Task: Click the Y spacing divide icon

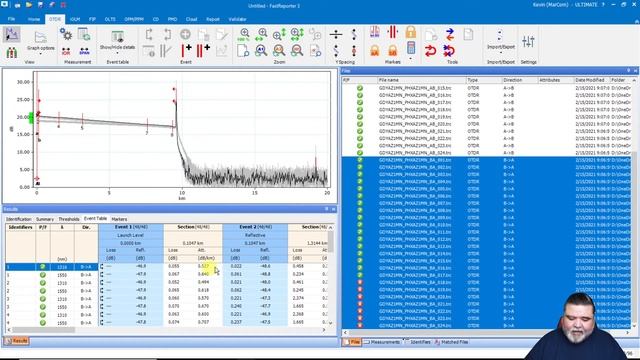Action: (x=336, y=34)
